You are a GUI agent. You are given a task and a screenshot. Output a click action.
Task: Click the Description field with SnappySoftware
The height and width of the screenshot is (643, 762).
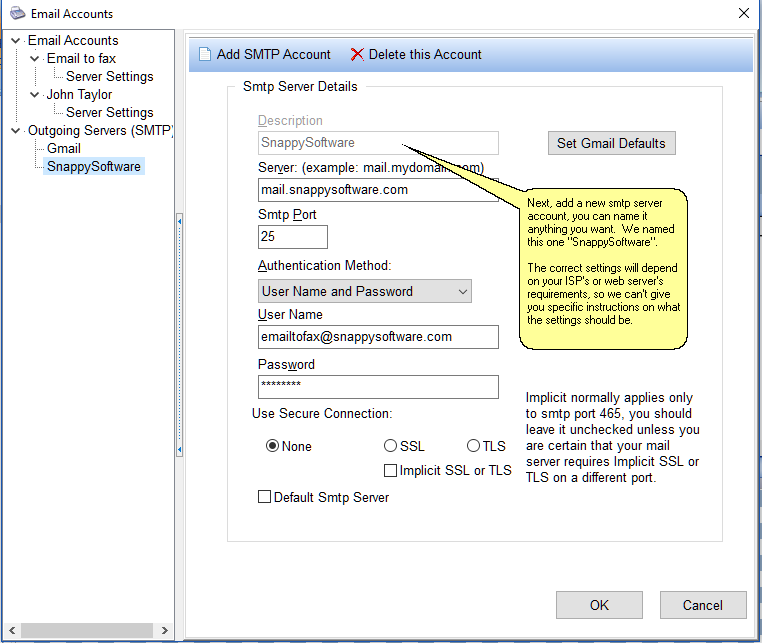point(378,143)
